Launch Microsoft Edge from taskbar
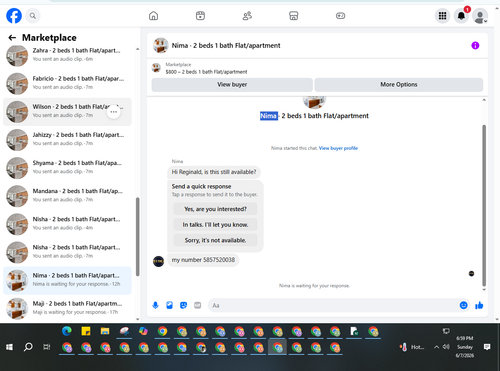 [x=67, y=331]
